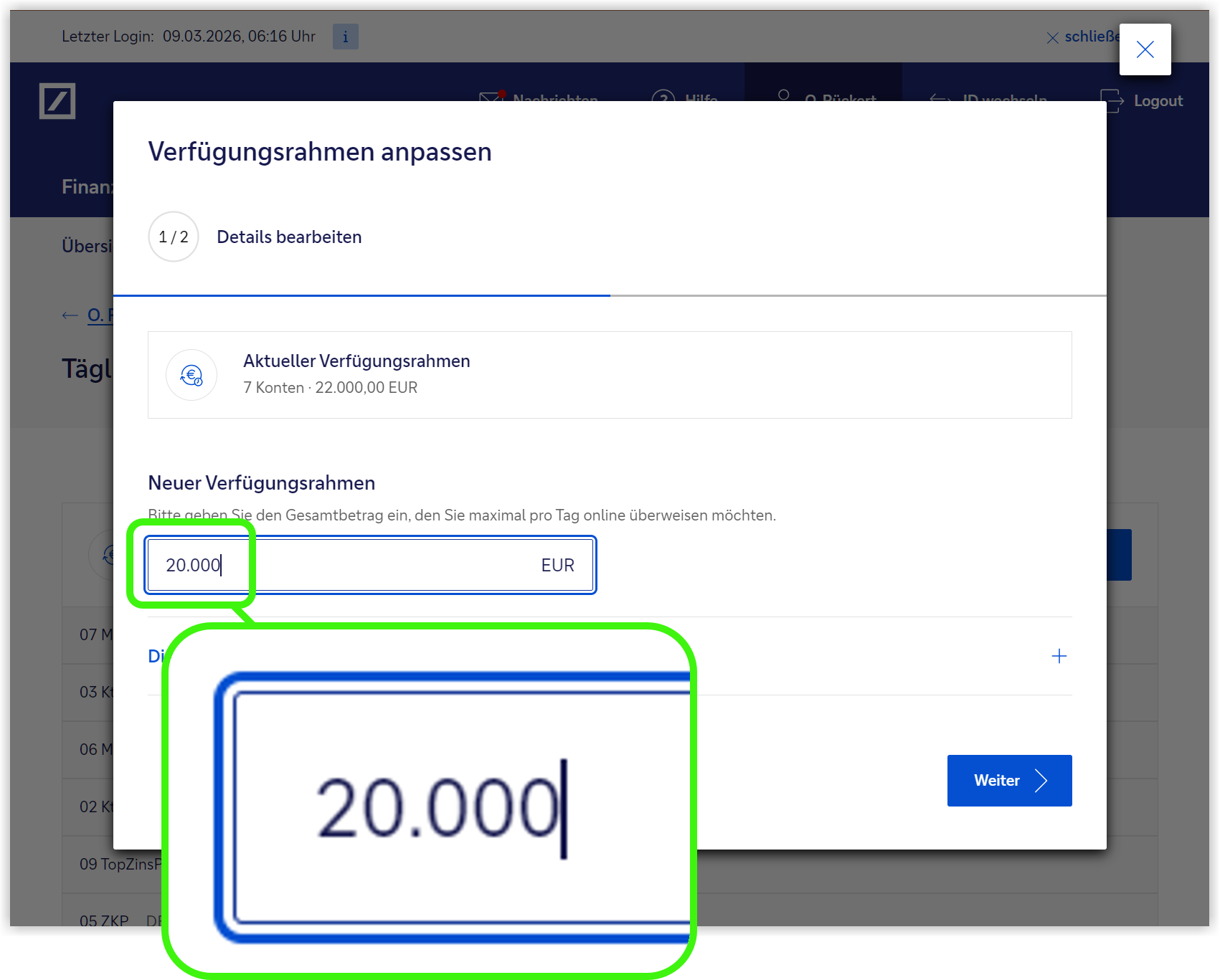Select the 09 TopZins account row
The height and width of the screenshot is (980, 1220).
(x=120, y=865)
